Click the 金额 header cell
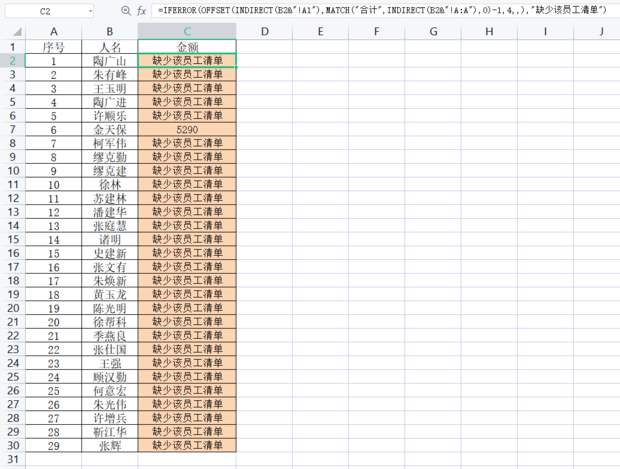Image resolution: width=620 pixels, height=469 pixels. tap(187, 47)
